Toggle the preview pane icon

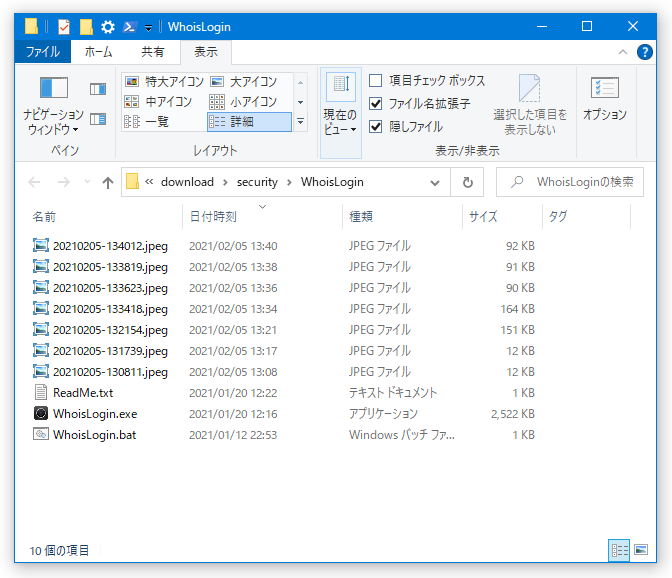tap(98, 89)
